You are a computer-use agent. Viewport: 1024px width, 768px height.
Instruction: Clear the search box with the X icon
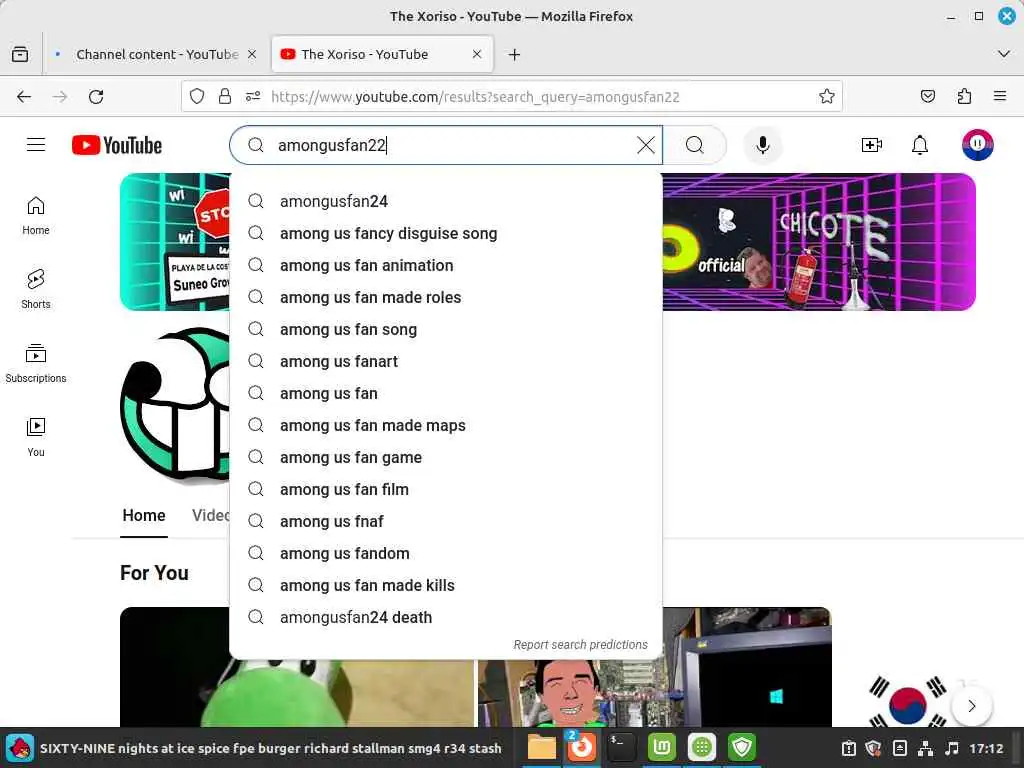(x=645, y=145)
